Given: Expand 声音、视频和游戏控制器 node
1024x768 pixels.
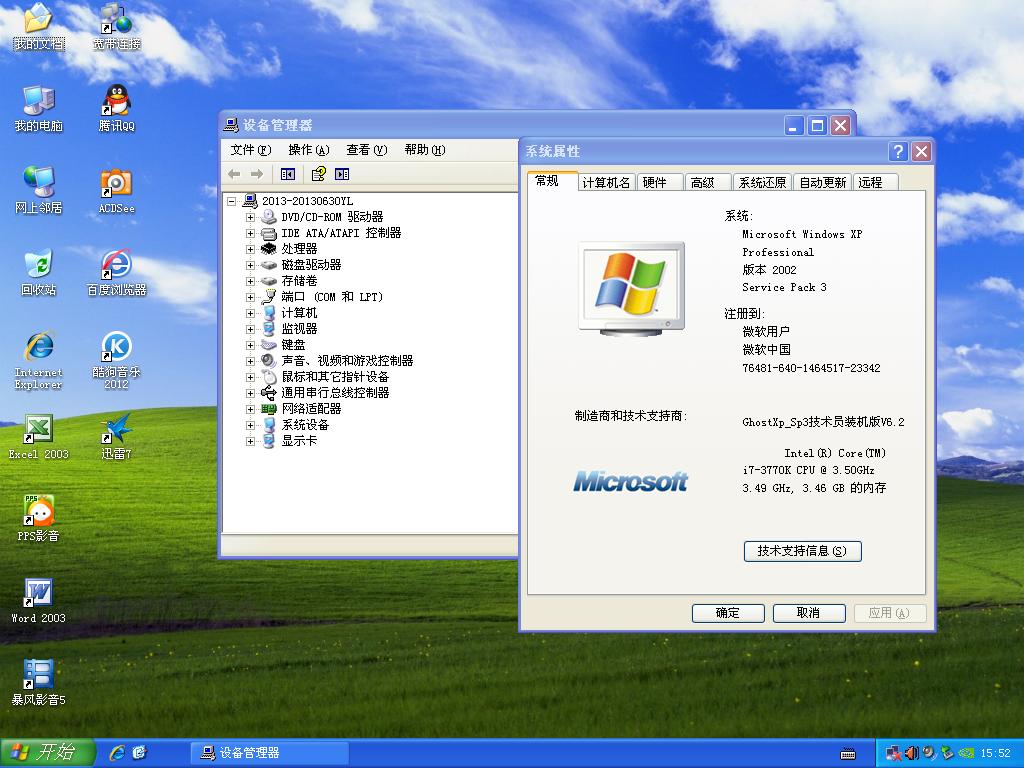Looking at the screenshot, I should pos(250,361).
